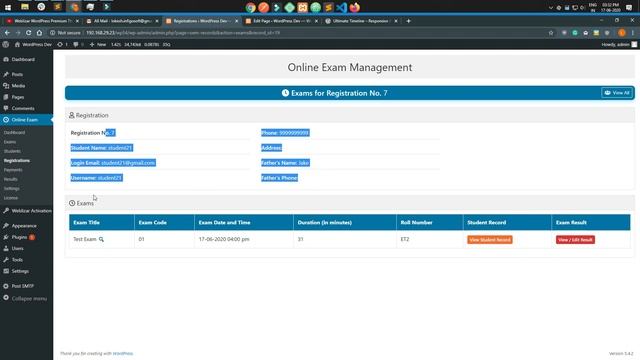
Task: Open Online Exam Settings submenu
Action: tap(11, 189)
